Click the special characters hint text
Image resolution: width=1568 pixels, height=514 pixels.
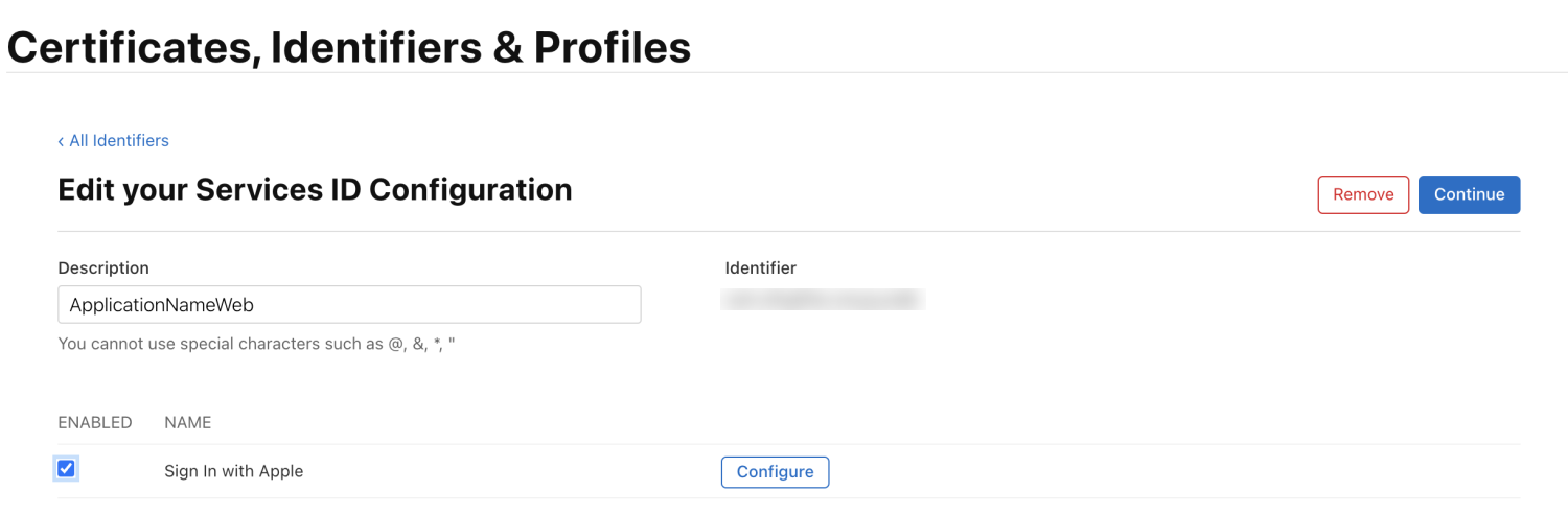click(x=256, y=344)
